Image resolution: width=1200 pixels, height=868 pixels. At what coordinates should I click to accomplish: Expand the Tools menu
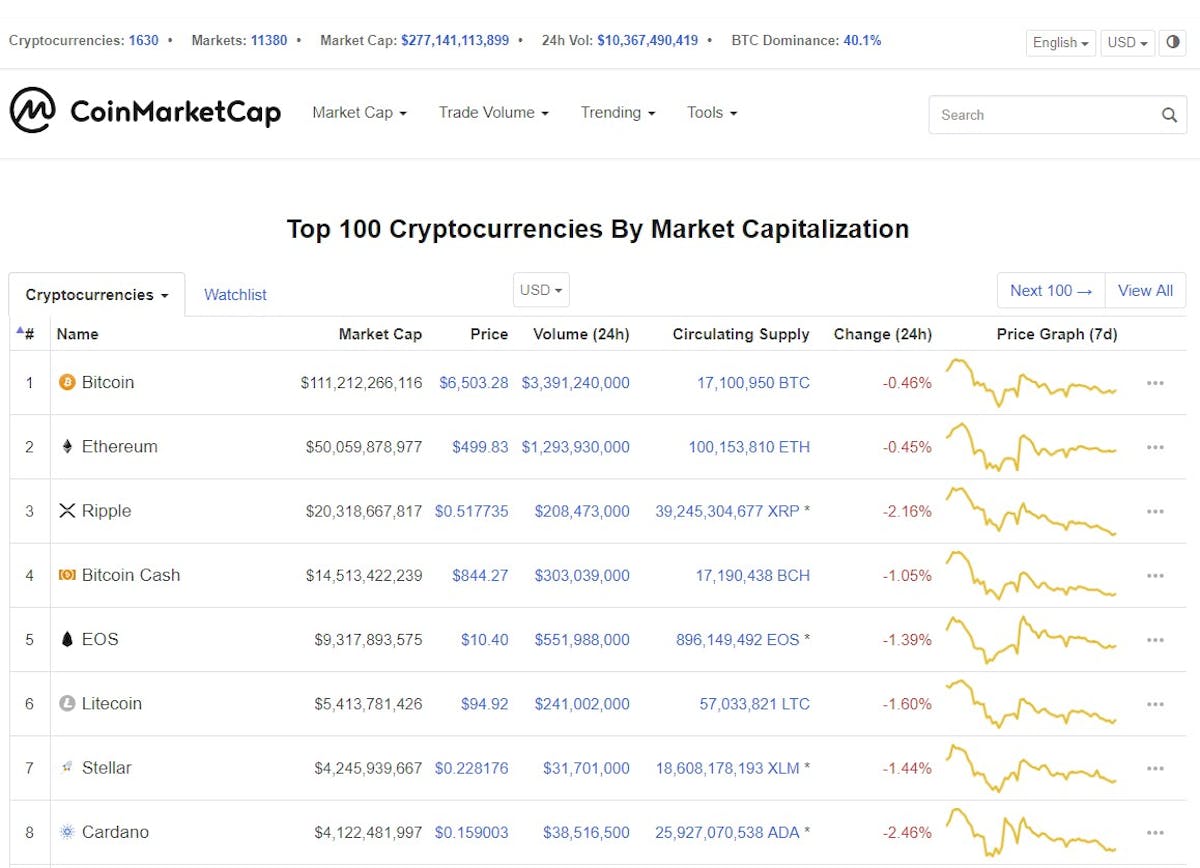711,113
